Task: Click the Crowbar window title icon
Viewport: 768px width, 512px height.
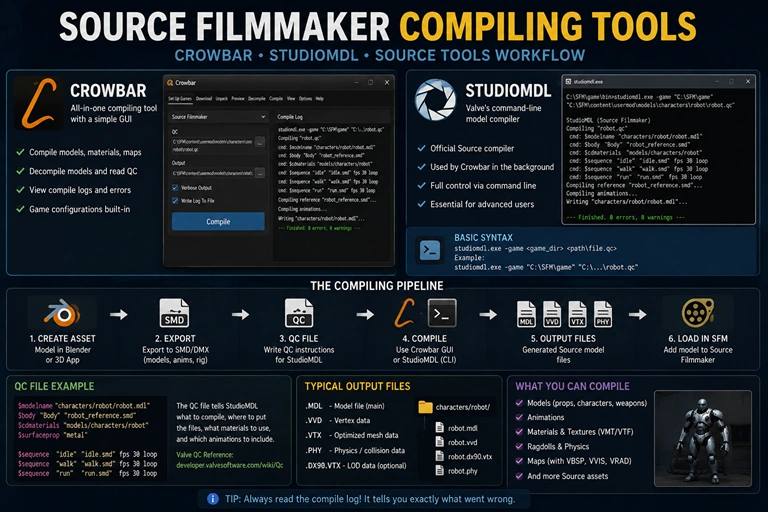Action: (170, 83)
